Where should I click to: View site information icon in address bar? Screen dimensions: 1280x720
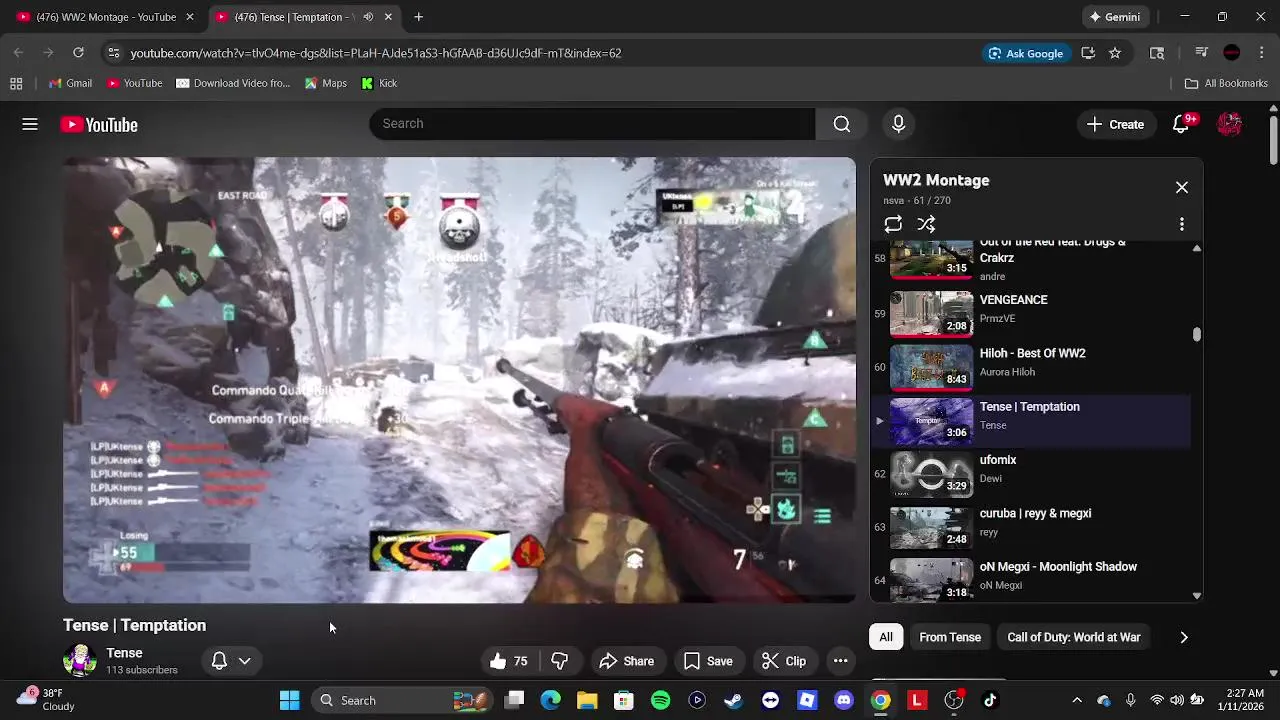tap(114, 53)
